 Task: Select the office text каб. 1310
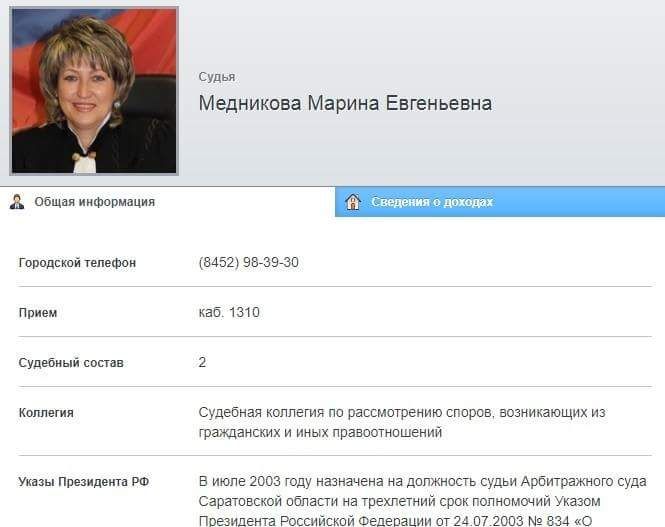click(x=229, y=312)
